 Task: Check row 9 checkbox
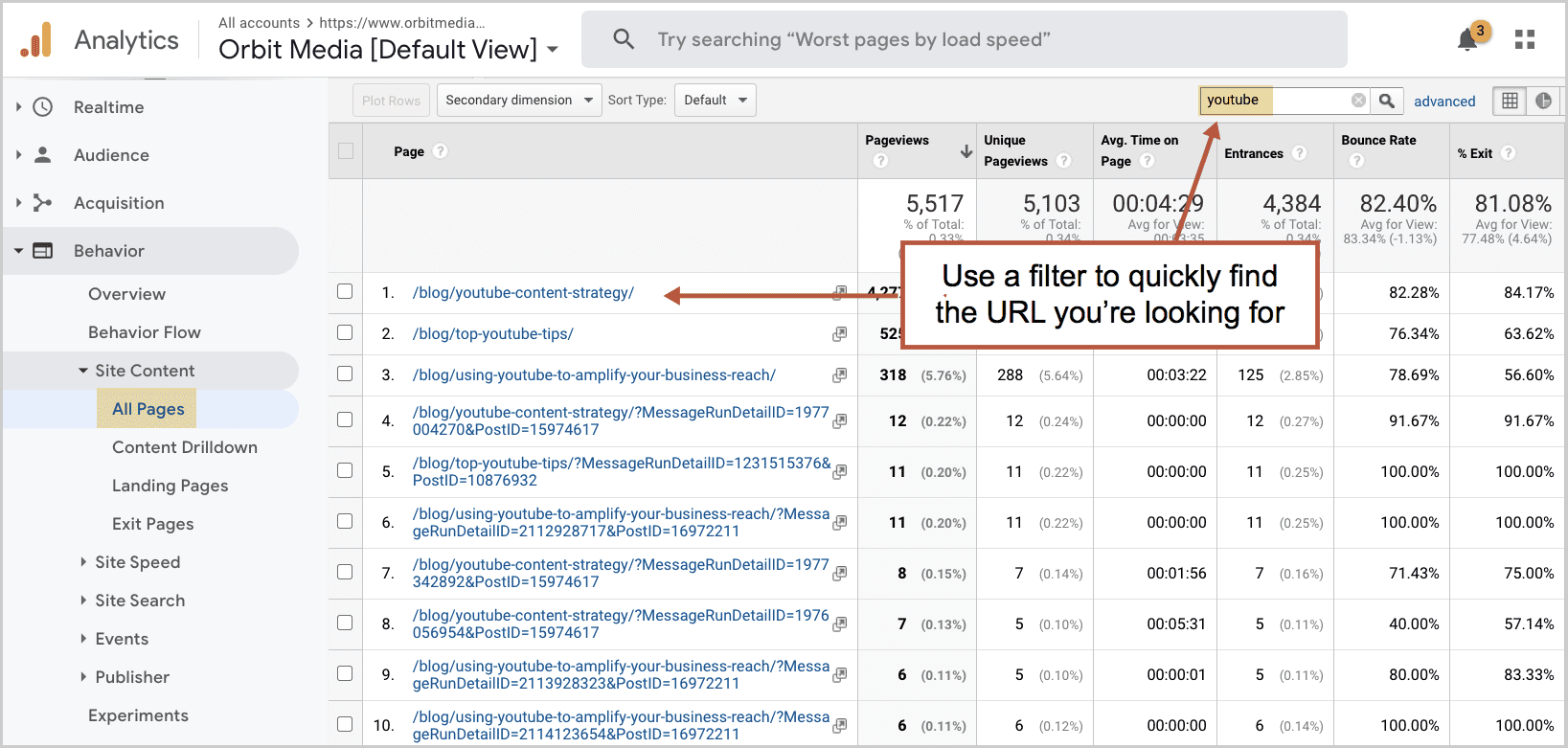click(345, 673)
